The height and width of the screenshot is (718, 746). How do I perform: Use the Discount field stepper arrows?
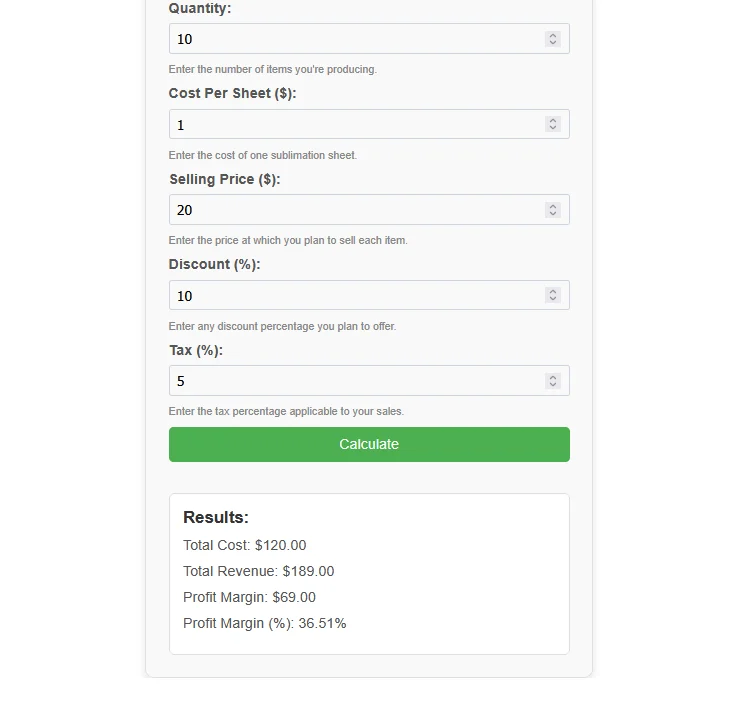[x=553, y=295]
